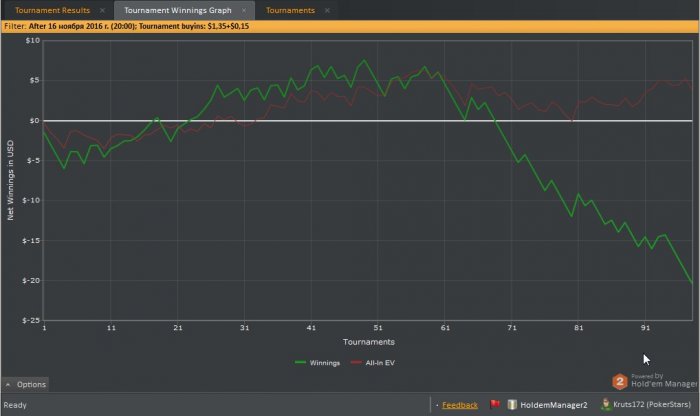This screenshot has height=416, width=700.
Task: Close the Tournaments tab
Action: point(327,10)
